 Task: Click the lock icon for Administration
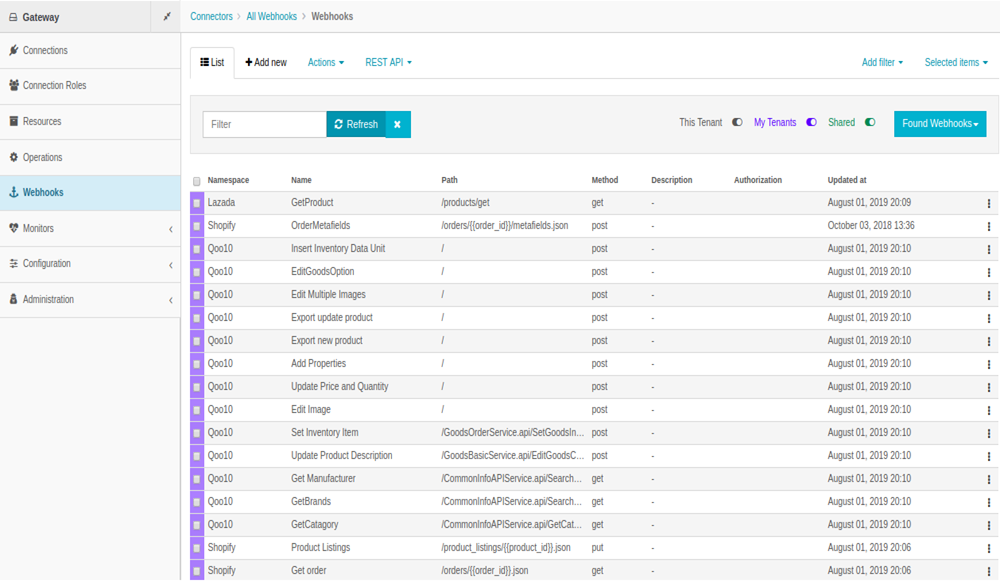[x=13, y=299]
